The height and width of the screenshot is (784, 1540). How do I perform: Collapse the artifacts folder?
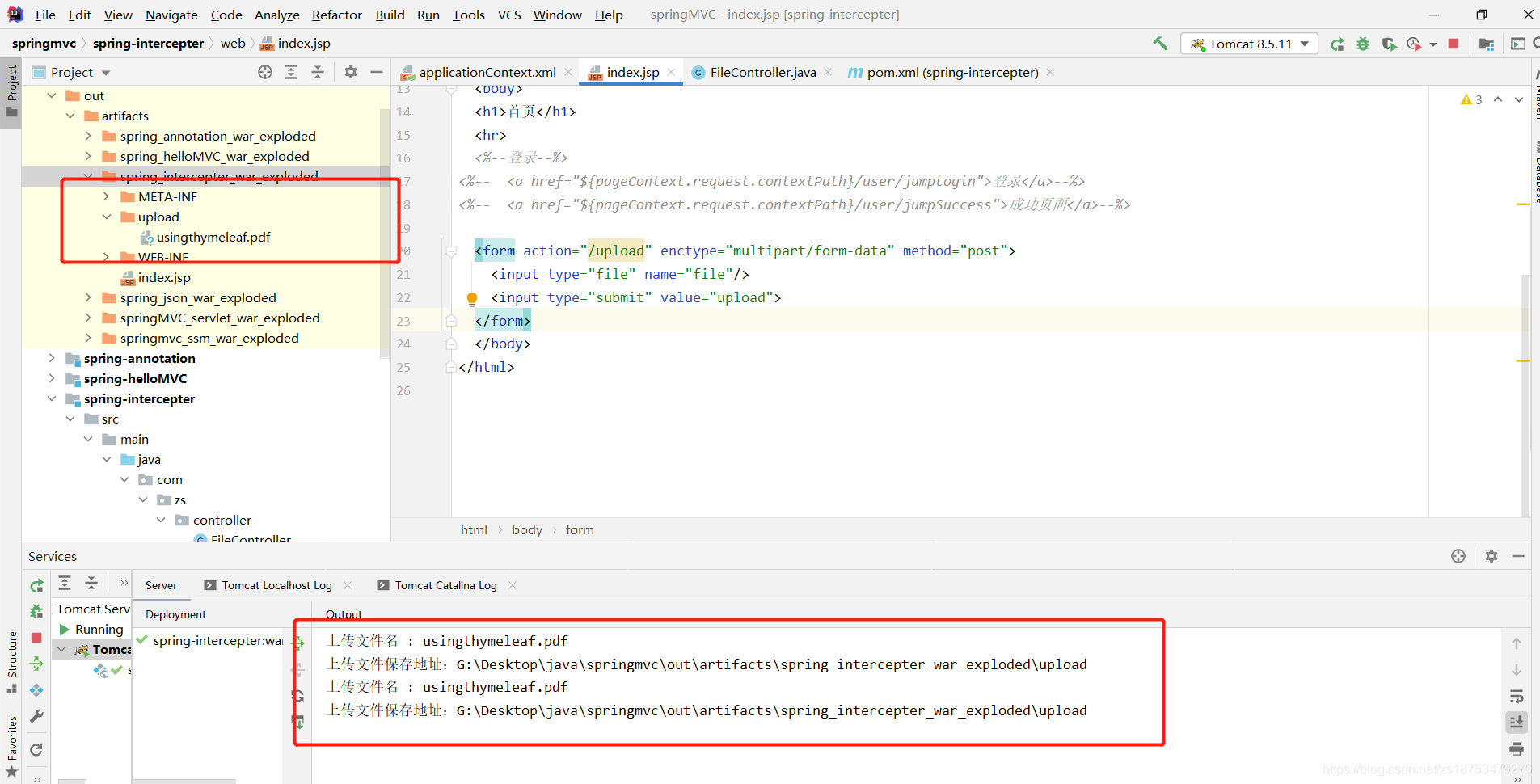[70, 116]
